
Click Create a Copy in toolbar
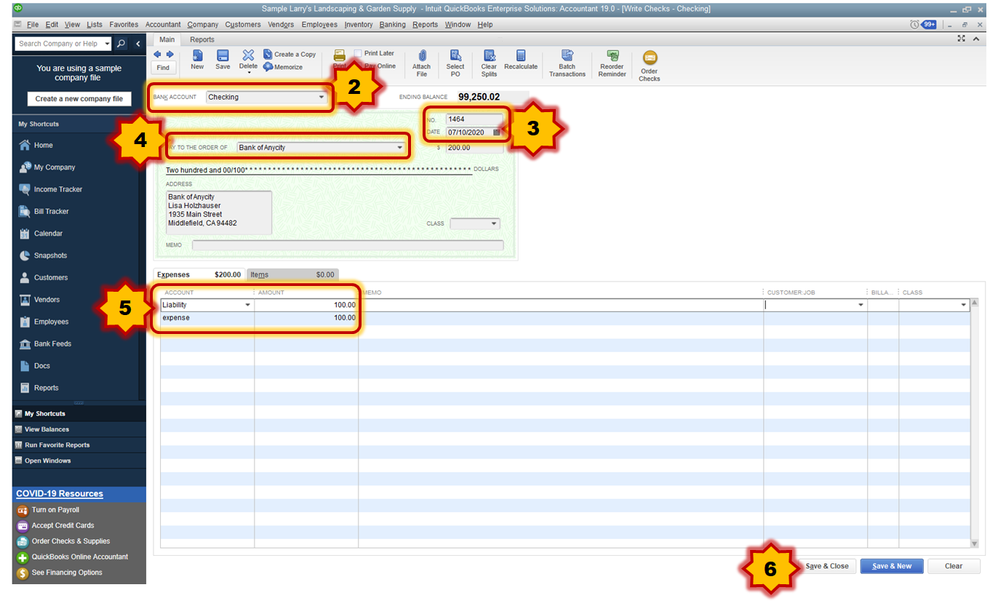click(x=290, y=54)
